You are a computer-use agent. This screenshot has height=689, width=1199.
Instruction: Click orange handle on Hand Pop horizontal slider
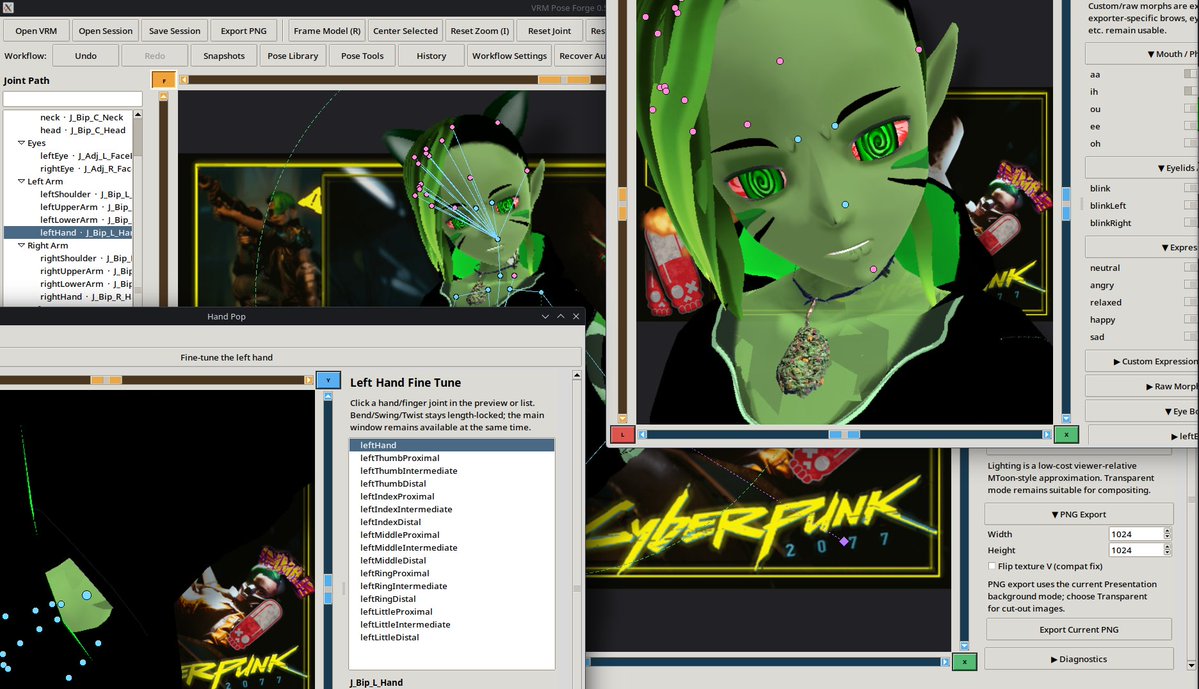pyautogui.click(x=106, y=380)
